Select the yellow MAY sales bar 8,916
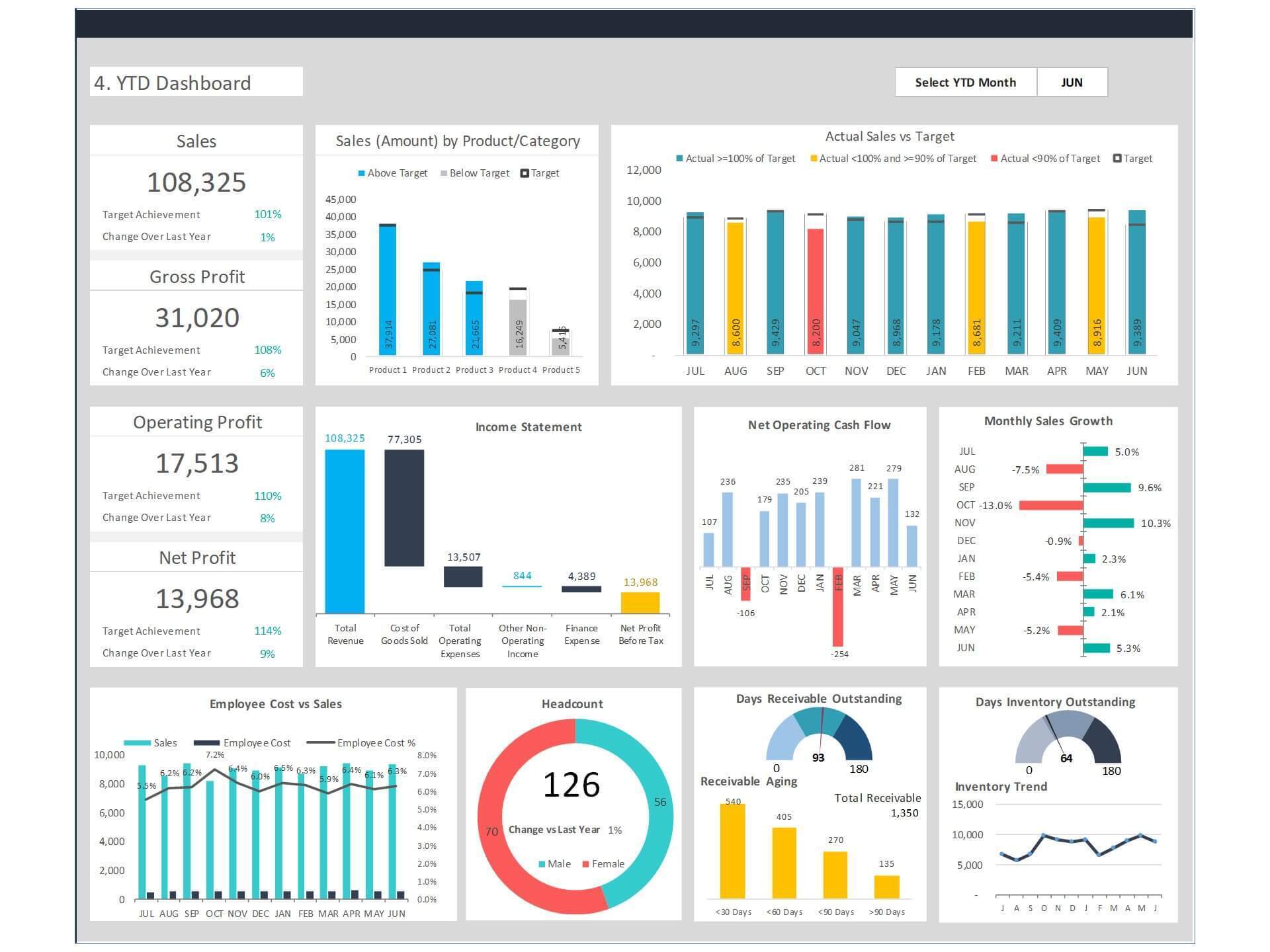Viewport: 1270px width, 952px height. [1097, 286]
